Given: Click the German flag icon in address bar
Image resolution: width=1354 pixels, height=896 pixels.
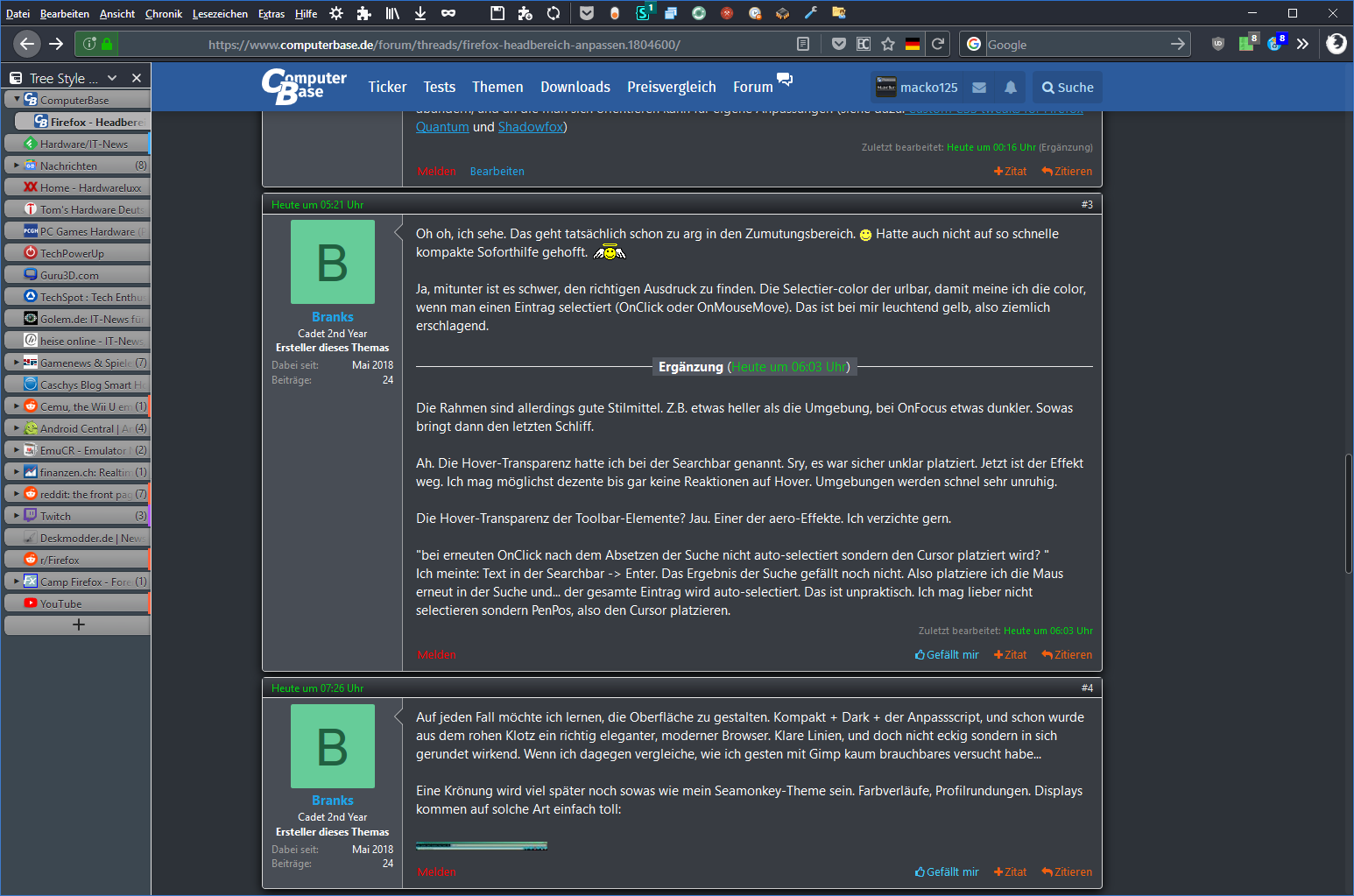Looking at the screenshot, I should tap(913, 44).
